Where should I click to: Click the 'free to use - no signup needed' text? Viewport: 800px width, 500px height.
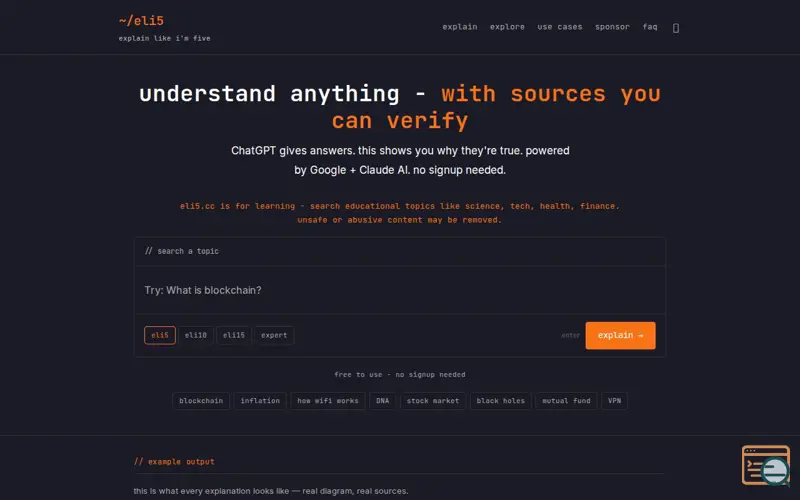coord(400,374)
